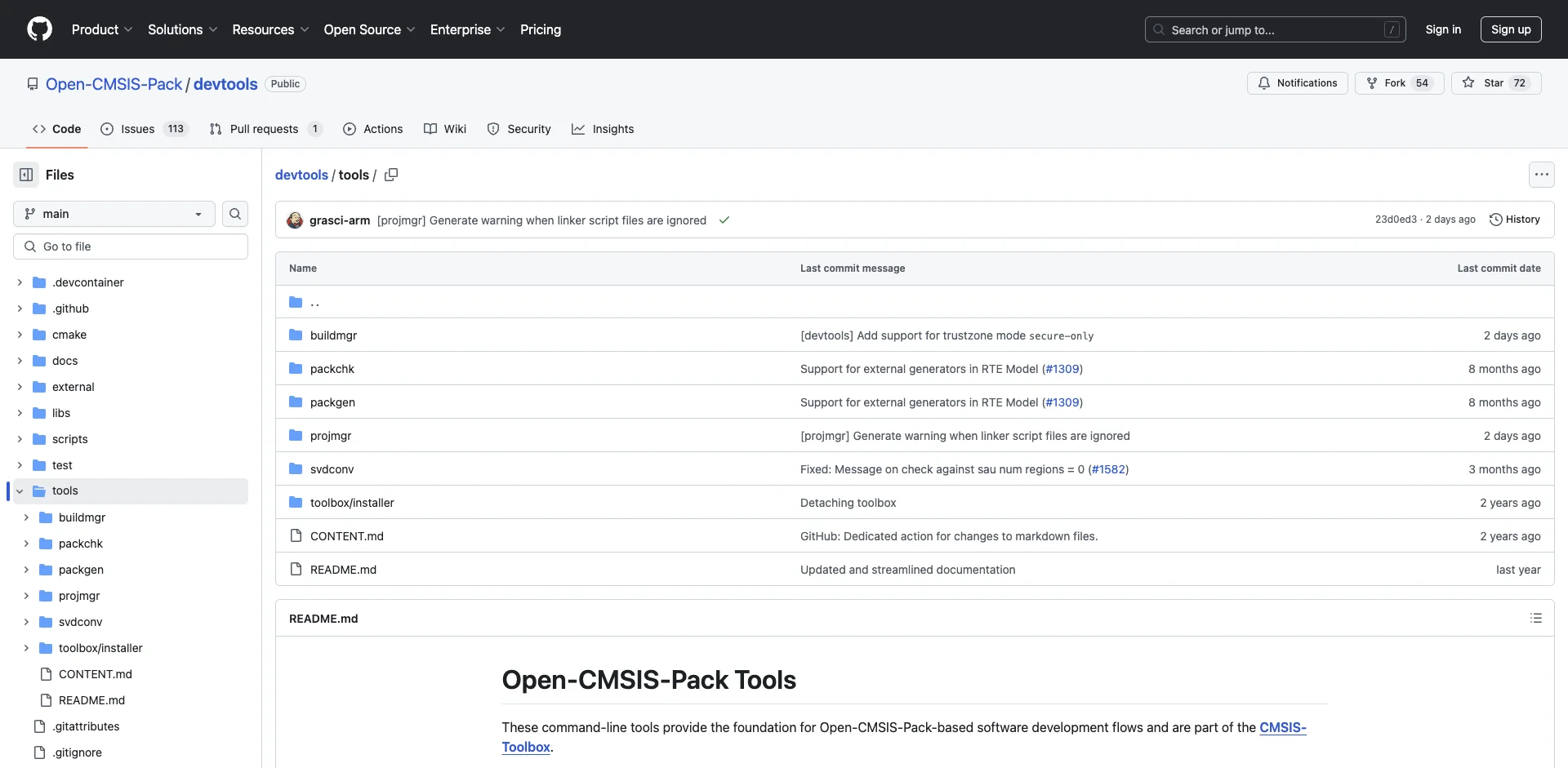Expand the sidebar svdconv folder chevron
This screenshot has width=1568, height=768.
point(26,622)
